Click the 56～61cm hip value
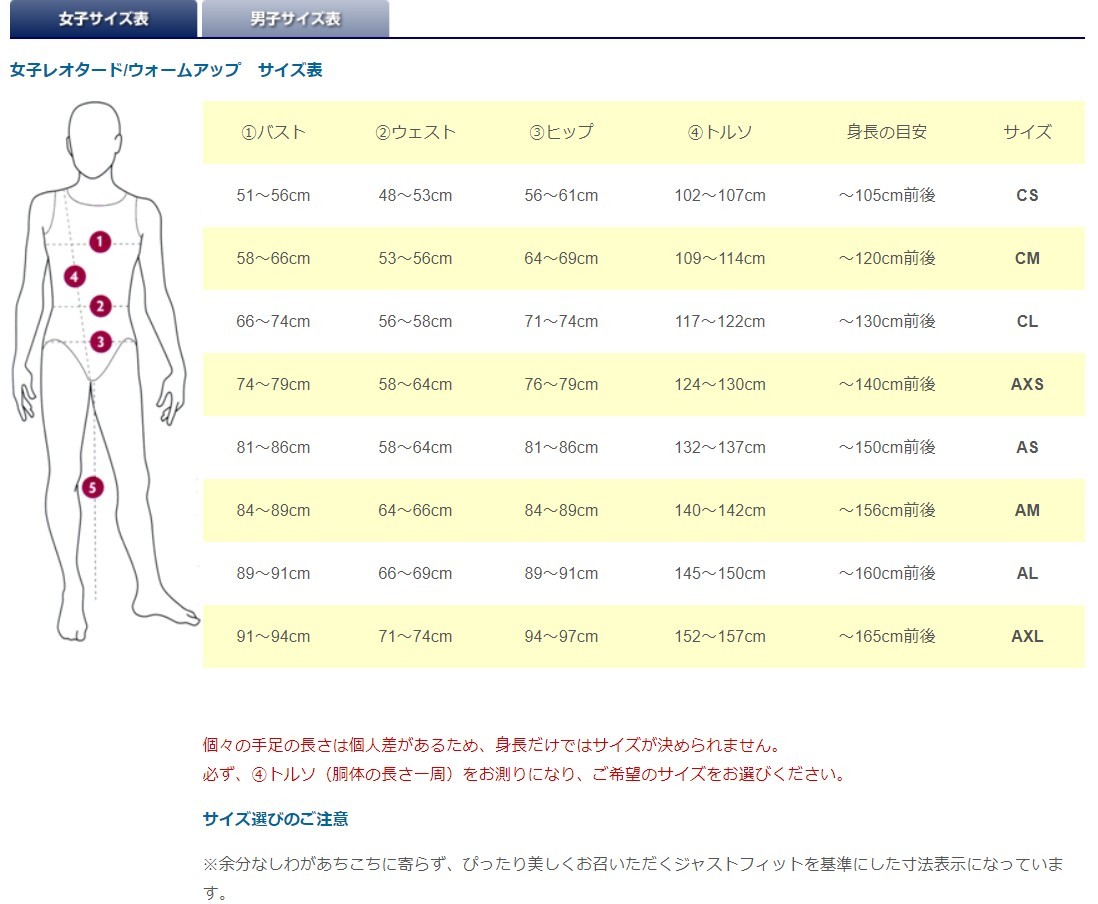This screenshot has height=904, width=1098. click(x=561, y=195)
